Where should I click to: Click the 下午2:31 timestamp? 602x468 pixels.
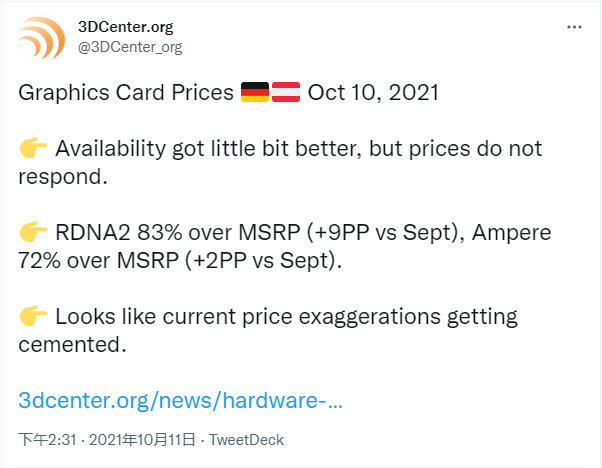[x=44, y=440]
